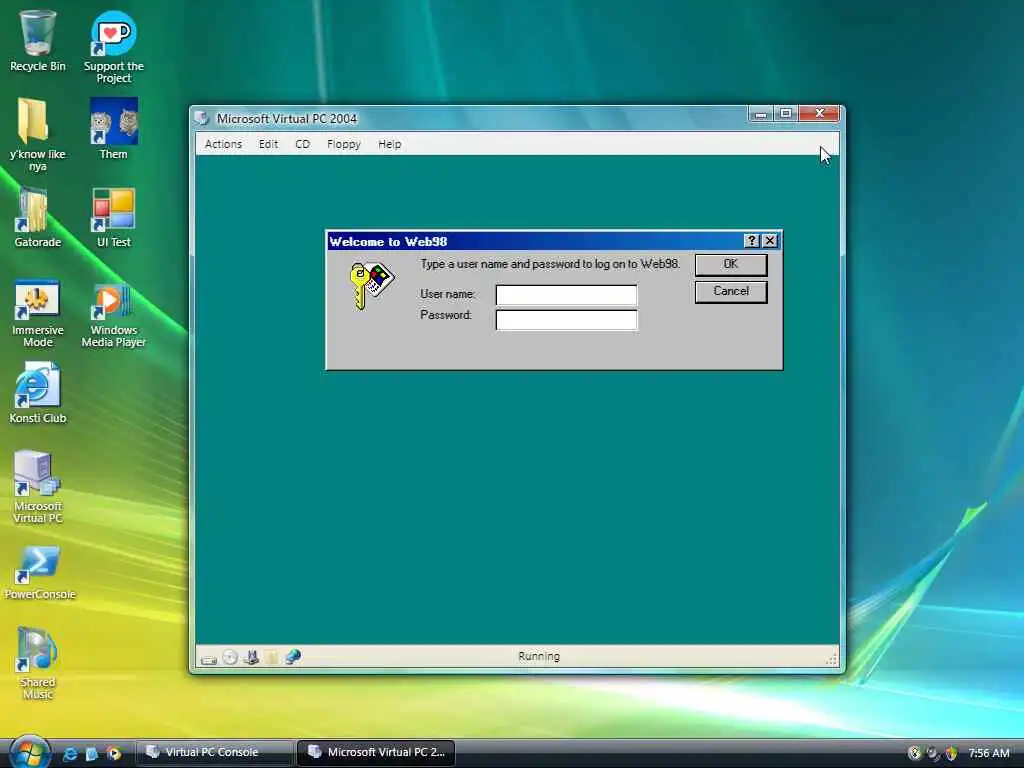The width and height of the screenshot is (1024, 768).
Task: Click the Web98 dialog help question mark
Action: coord(752,241)
